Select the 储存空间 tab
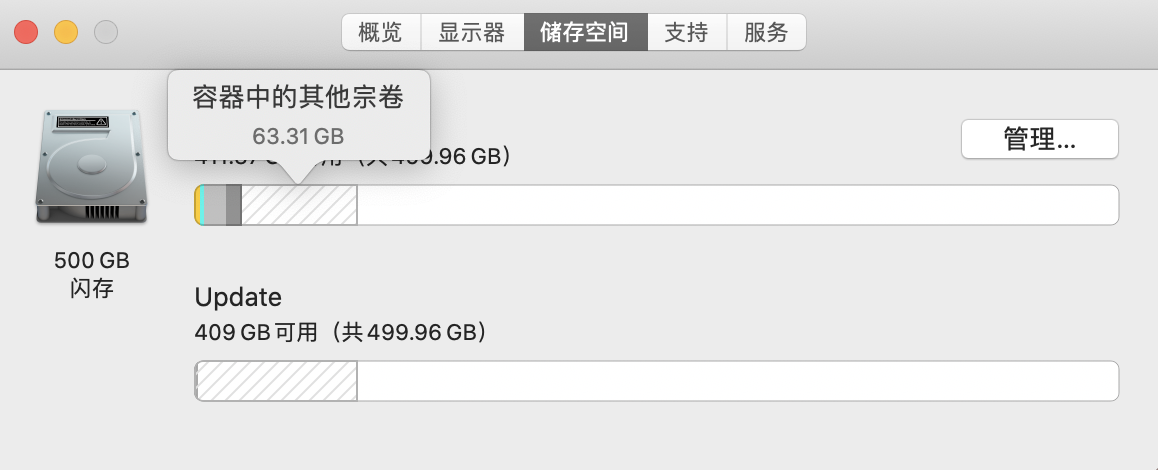The height and width of the screenshot is (470, 1158). point(585,33)
